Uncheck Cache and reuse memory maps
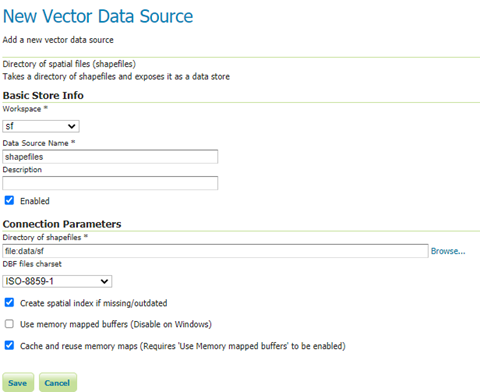480x392 pixels. tap(9, 345)
